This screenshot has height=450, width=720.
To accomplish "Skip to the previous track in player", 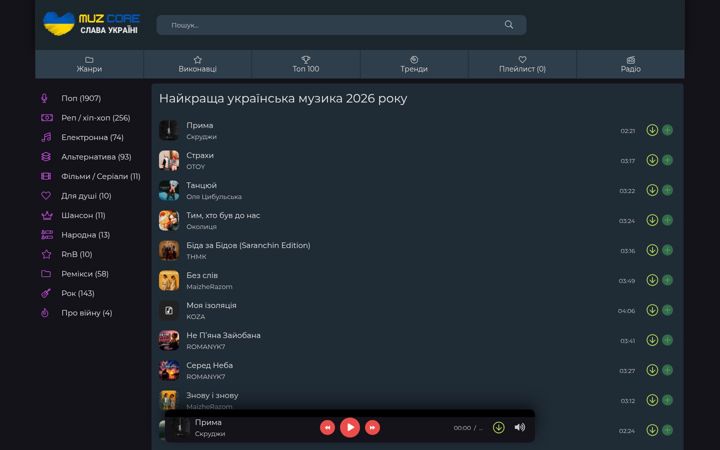I will [x=327, y=428].
